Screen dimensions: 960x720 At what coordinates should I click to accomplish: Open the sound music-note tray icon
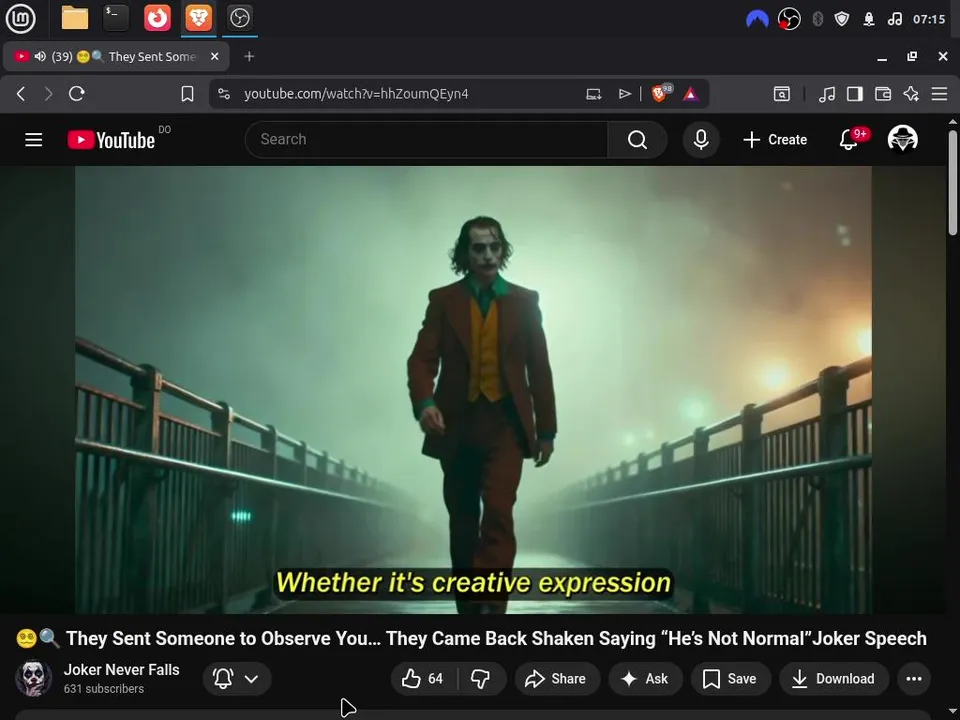[894, 20]
